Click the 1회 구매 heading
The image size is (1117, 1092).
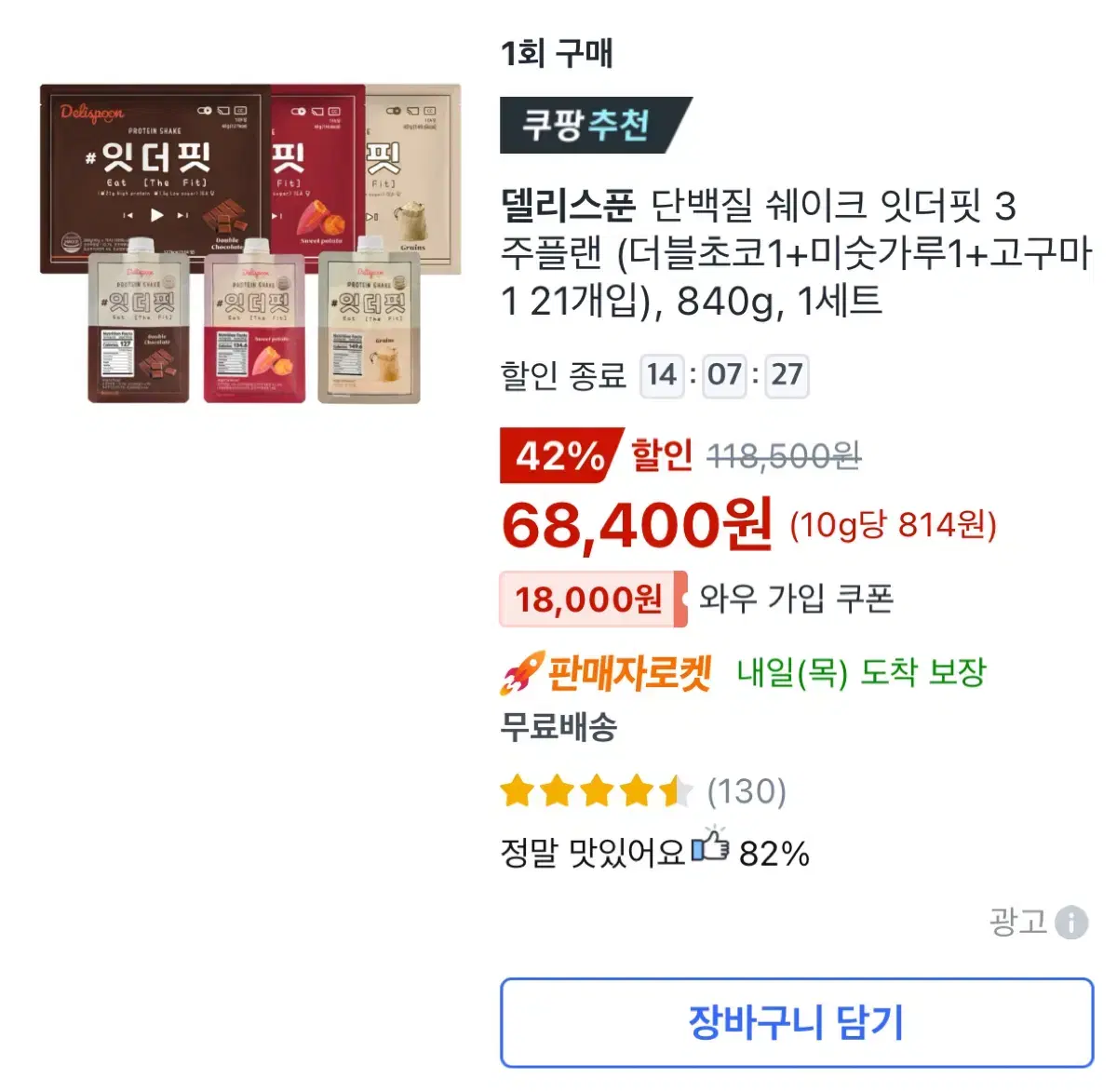coord(557,53)
